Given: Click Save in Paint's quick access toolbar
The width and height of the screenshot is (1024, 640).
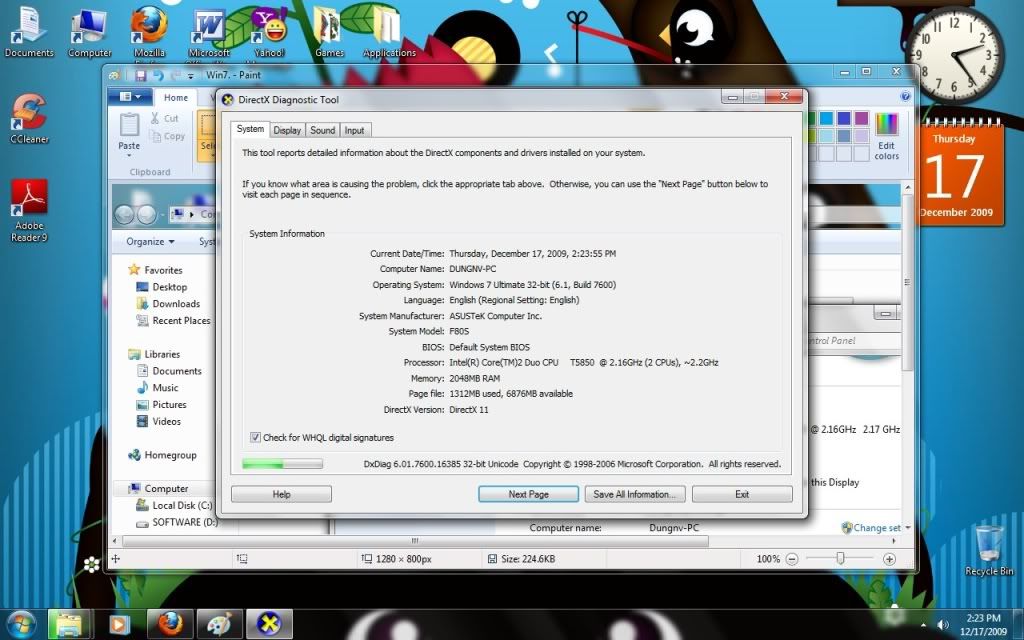Looking at the screenshot, I should pyautogui.click(x=140, y=75).
